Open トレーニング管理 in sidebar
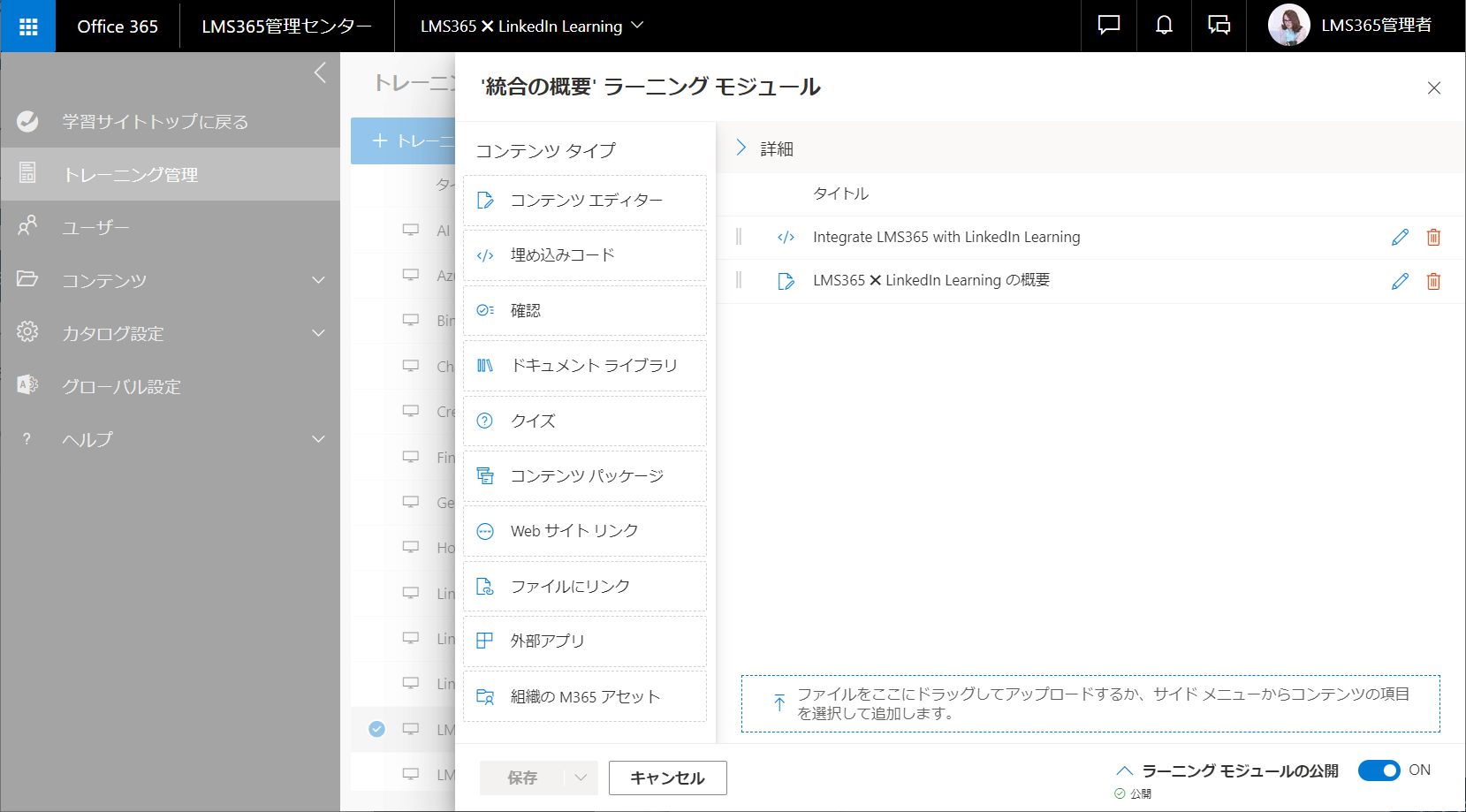1466x812 pixels. 130,175
